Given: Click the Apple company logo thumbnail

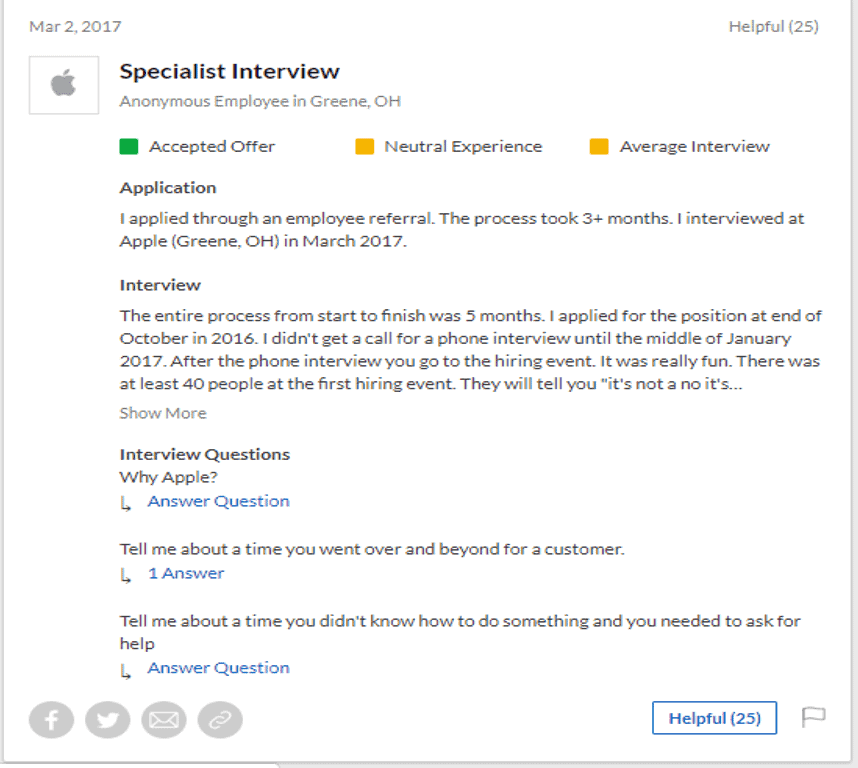Looking at the screenshot, I should pyautogui.click(x=64, y=85).
